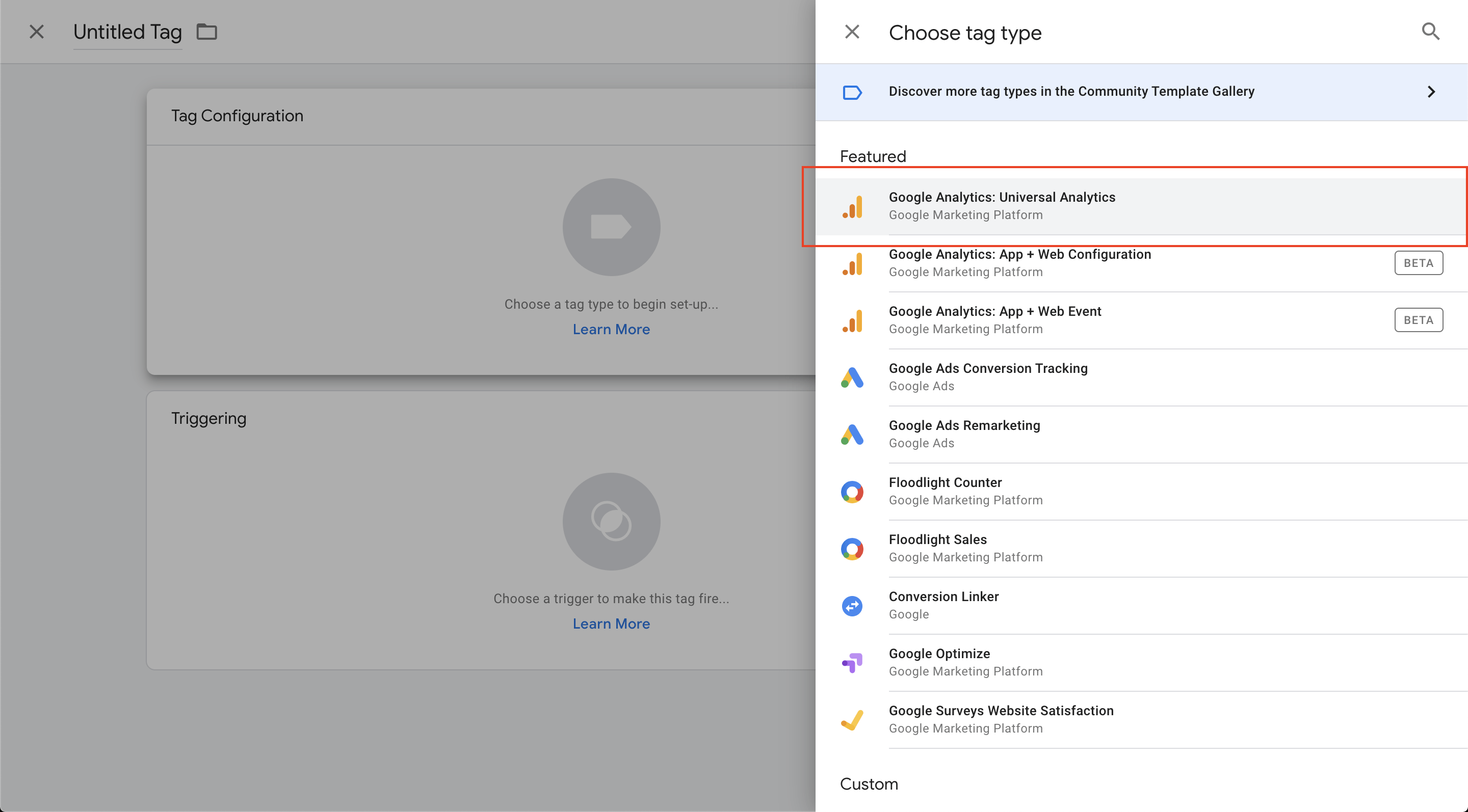1468x812 pixels.
Task: Click the trigger placeholder circle
Action: coord(611,521)
